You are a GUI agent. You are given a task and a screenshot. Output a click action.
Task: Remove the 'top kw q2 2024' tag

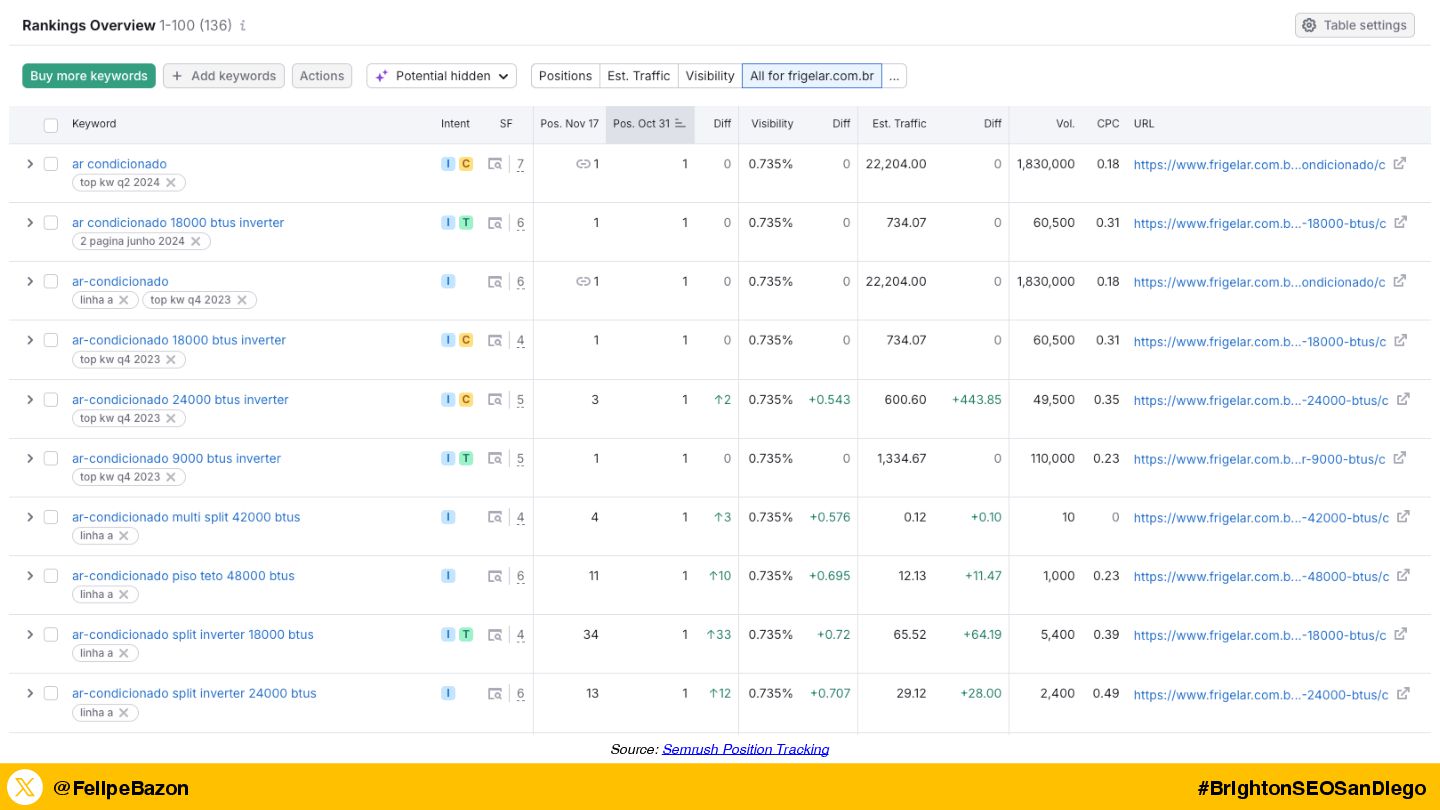(x=171, y=183)
